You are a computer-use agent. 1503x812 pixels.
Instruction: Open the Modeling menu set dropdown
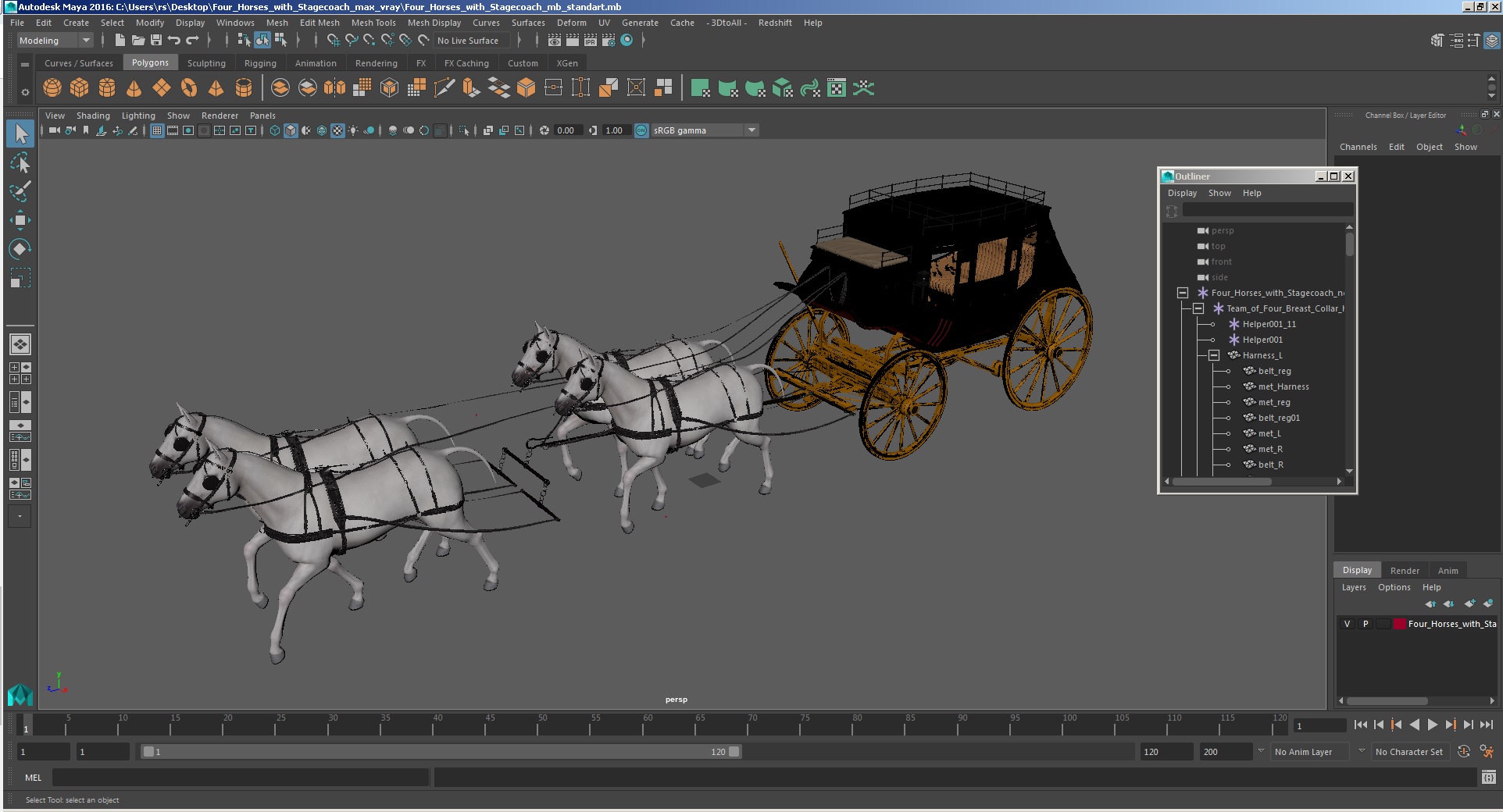click(55, 41)
